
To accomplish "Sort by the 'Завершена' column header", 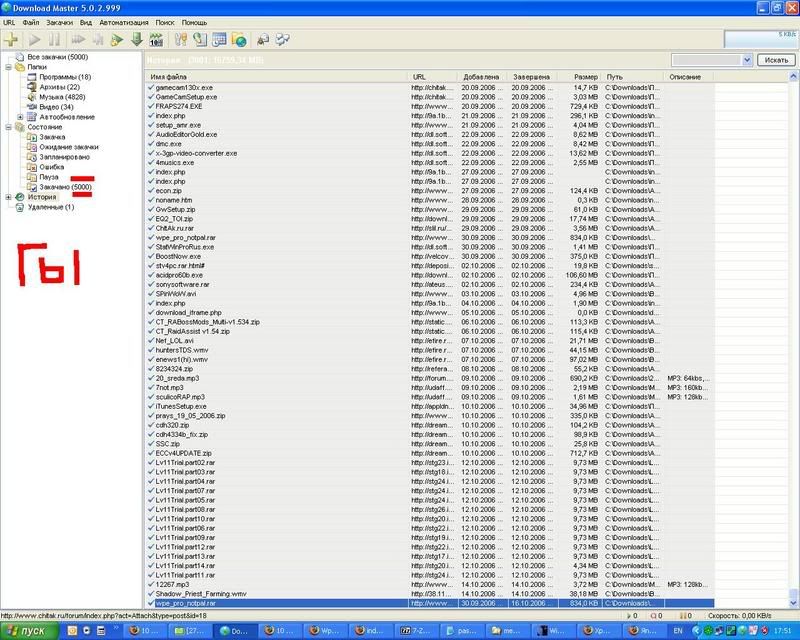I will (x=533, y=77).
